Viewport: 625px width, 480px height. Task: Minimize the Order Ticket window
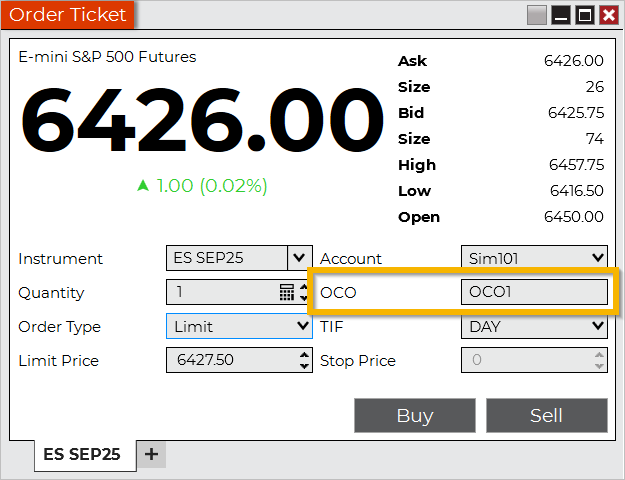coord(562,15)
